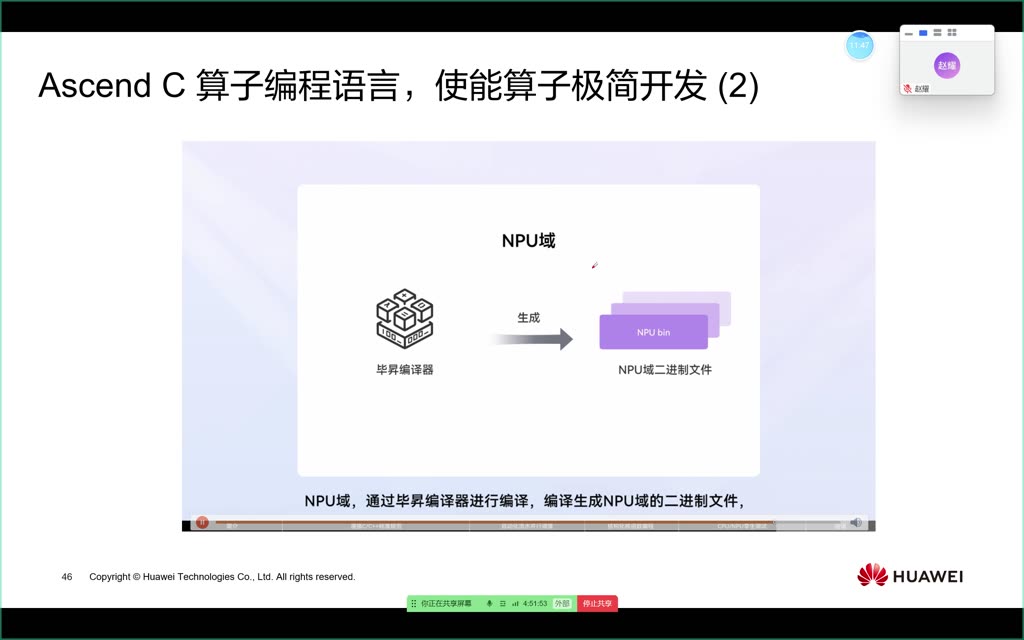The height and width of the screenshot is (640, 1024).
Task: Click the NPU域二进制文件 caption
Action: (665, 370)
